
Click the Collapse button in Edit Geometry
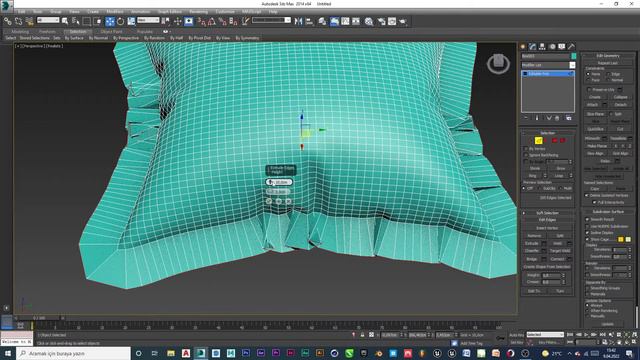(620, 97)
